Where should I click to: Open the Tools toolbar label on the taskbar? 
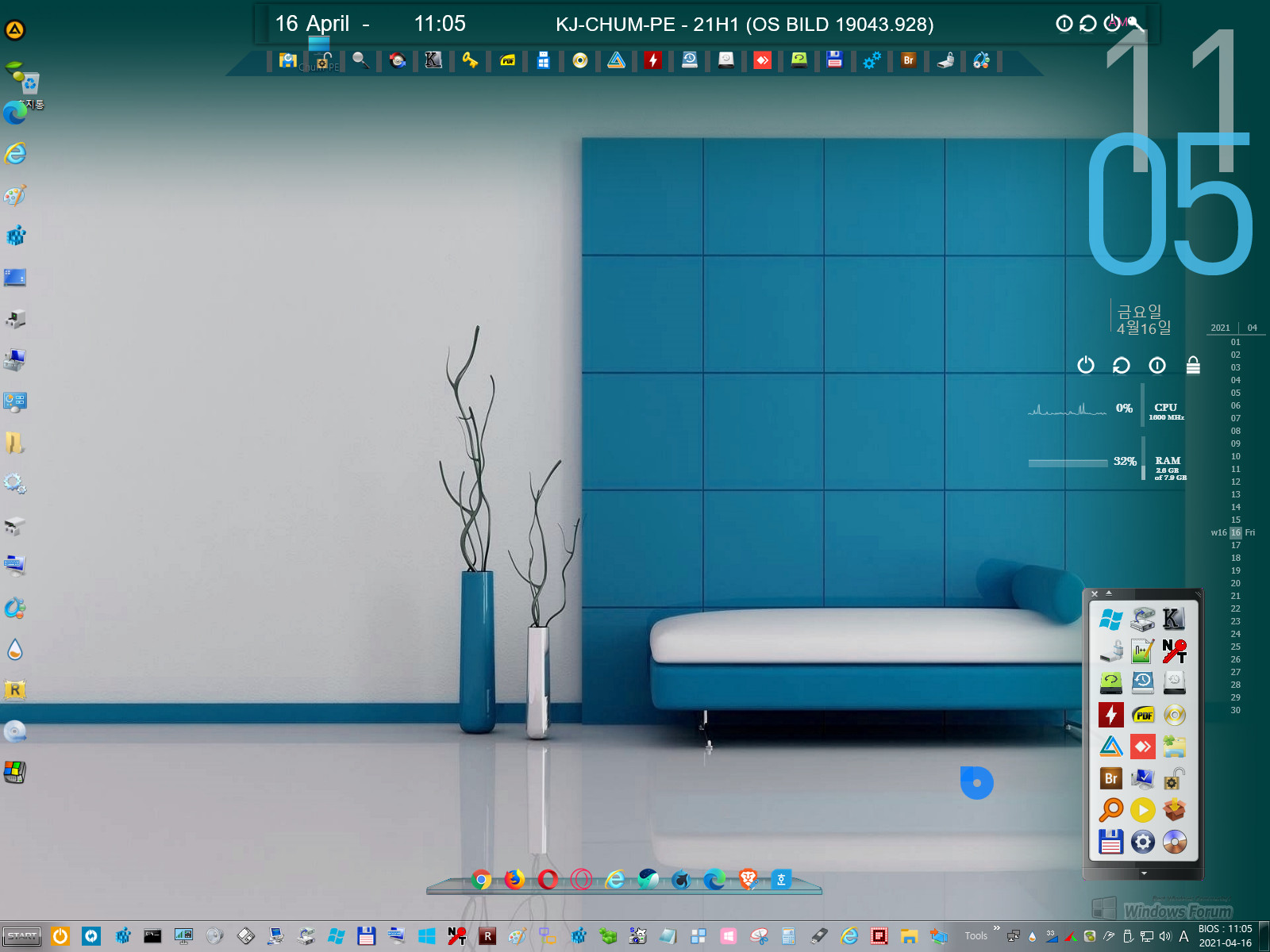tap(976, 936)
